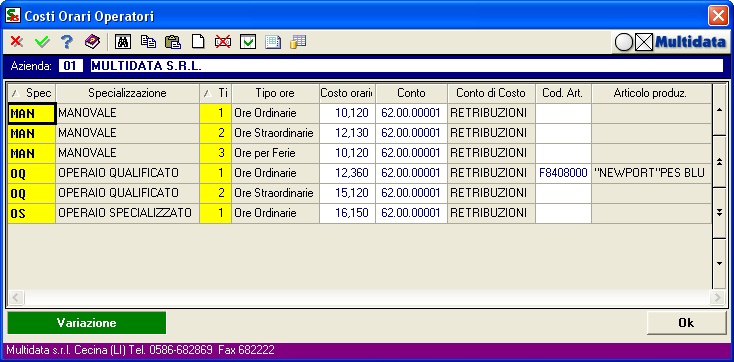Viewport: 734px width, 362px height.
Task: Select the OQ cell for Ore Straordinarie
Action: [x=32, y=193]
